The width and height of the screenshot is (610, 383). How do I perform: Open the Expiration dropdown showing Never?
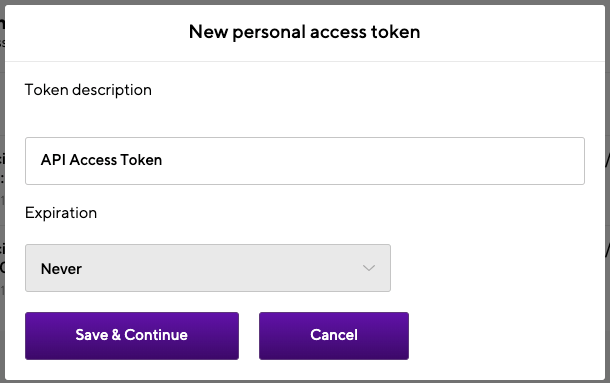[x=208, y=268]
